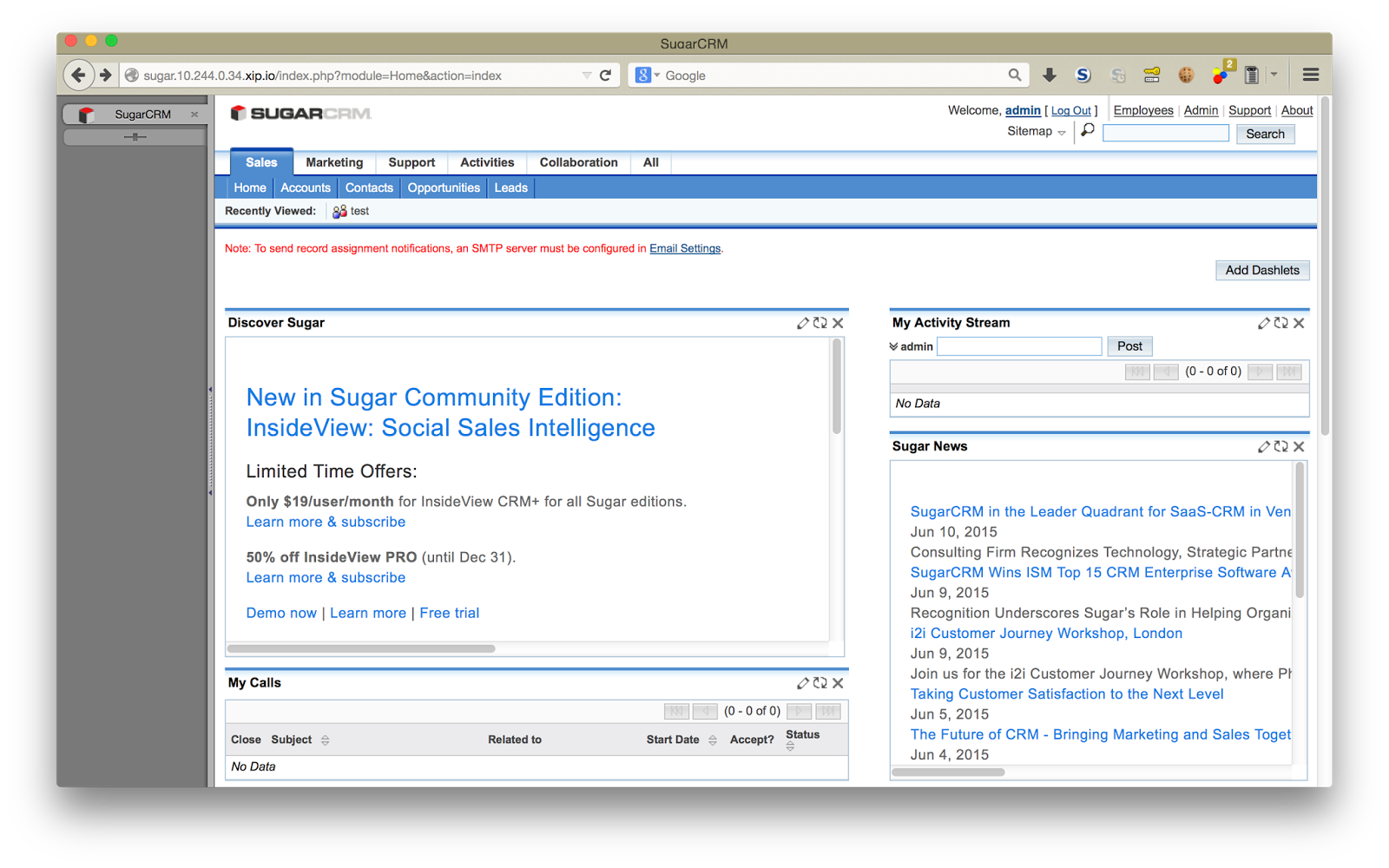Expand the Sitemap dropdown

tap(1062, 133)
